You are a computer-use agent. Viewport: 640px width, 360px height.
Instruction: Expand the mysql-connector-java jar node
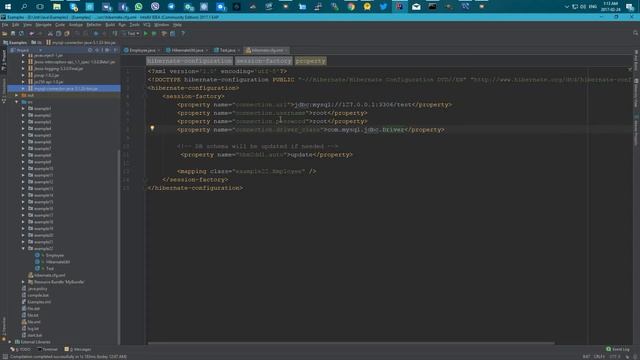23,89
